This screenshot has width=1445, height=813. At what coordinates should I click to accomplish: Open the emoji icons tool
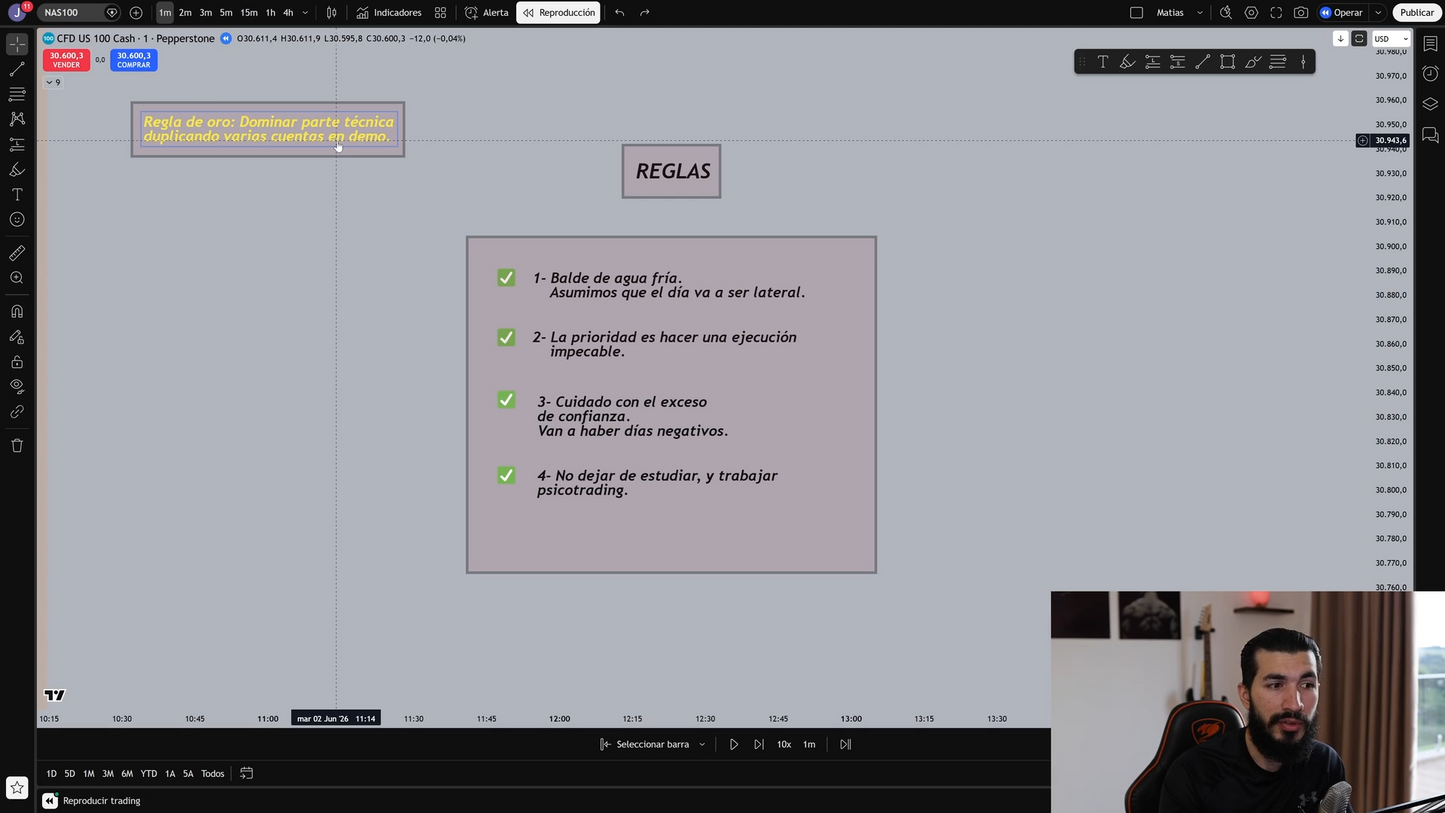[x=17, y=220]
